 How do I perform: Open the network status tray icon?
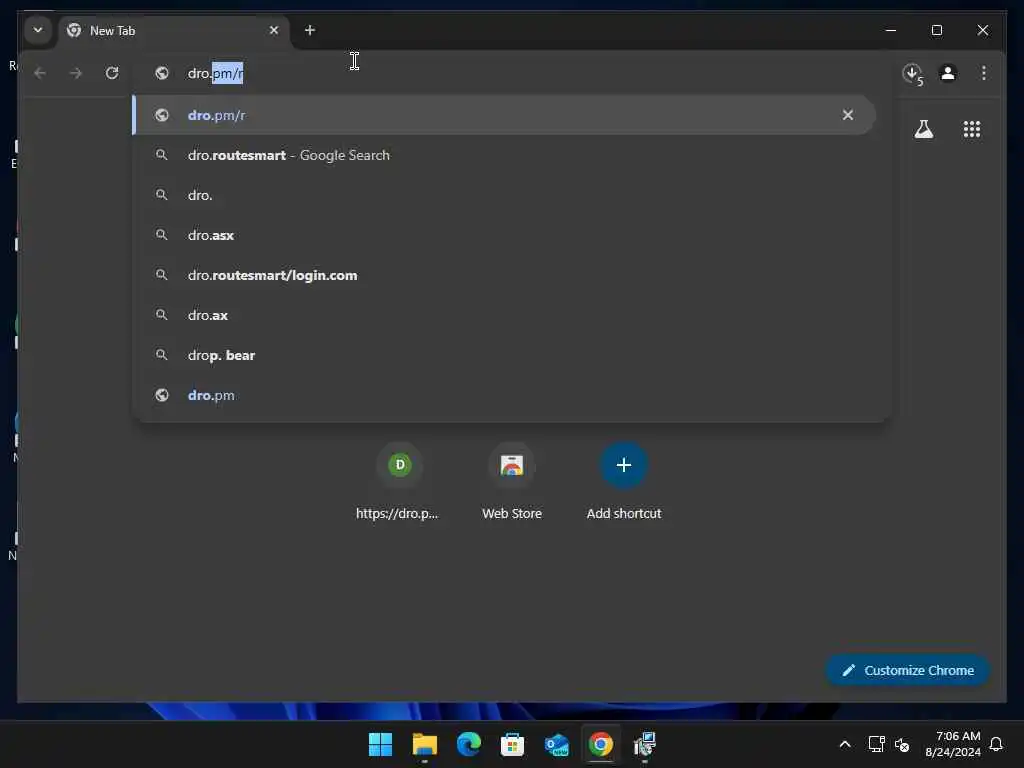click(x=876, y=744)
